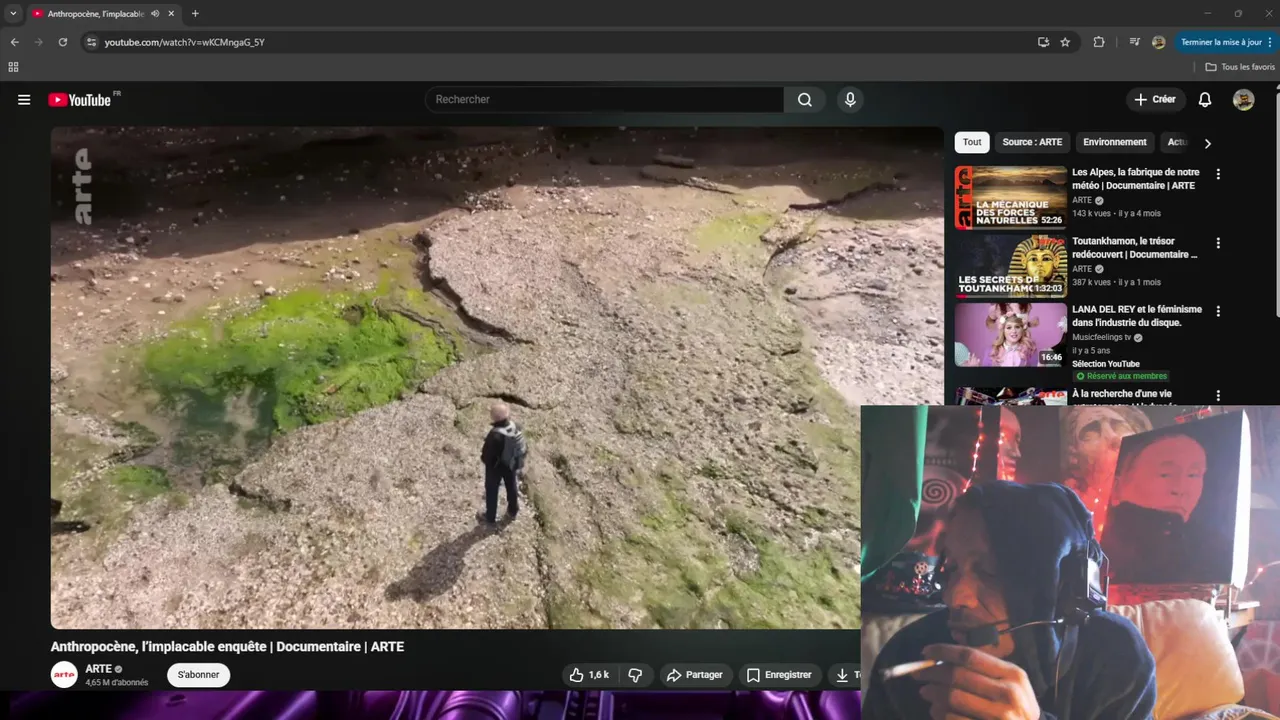This screenshot has height=720, width=1280.
Task: Open options for Toutankhamon video
Action: click(1218, 243)
